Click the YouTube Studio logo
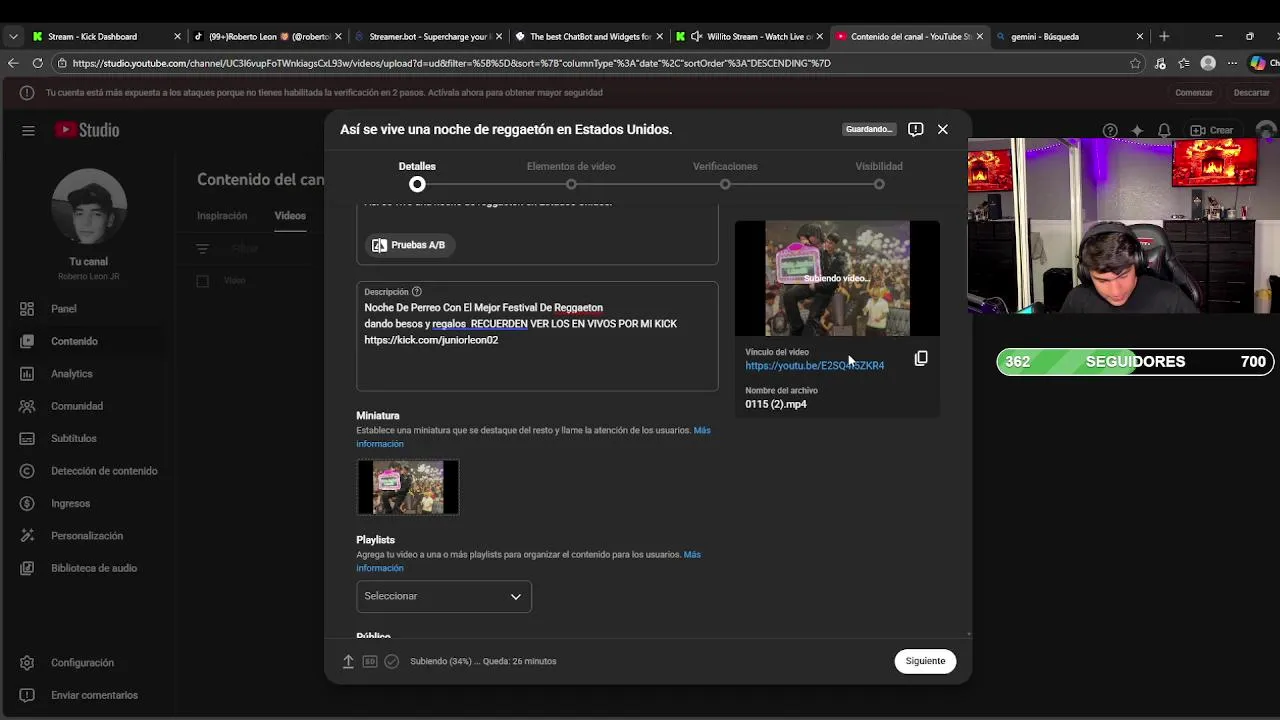Screen dimensions: 1280x720 87,130
